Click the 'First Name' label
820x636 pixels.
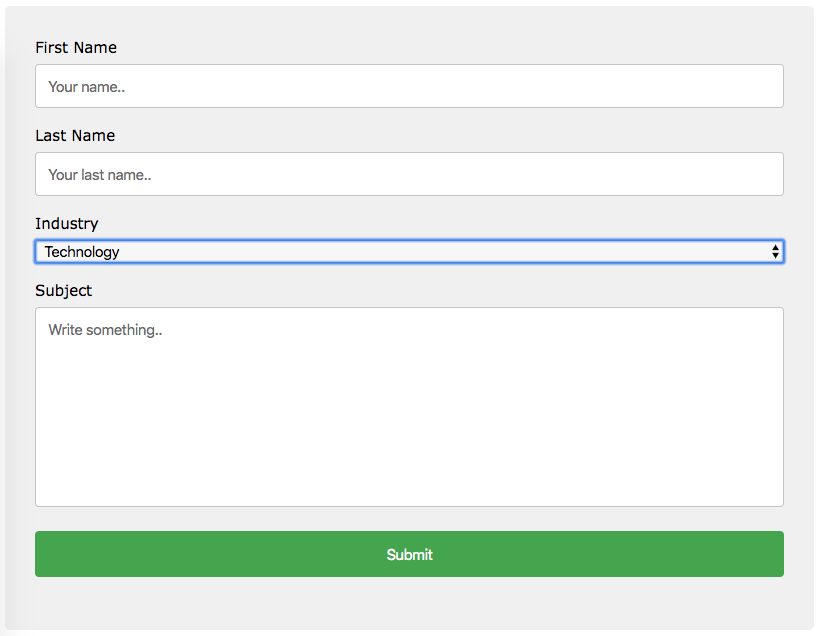[x=76, y=48]
